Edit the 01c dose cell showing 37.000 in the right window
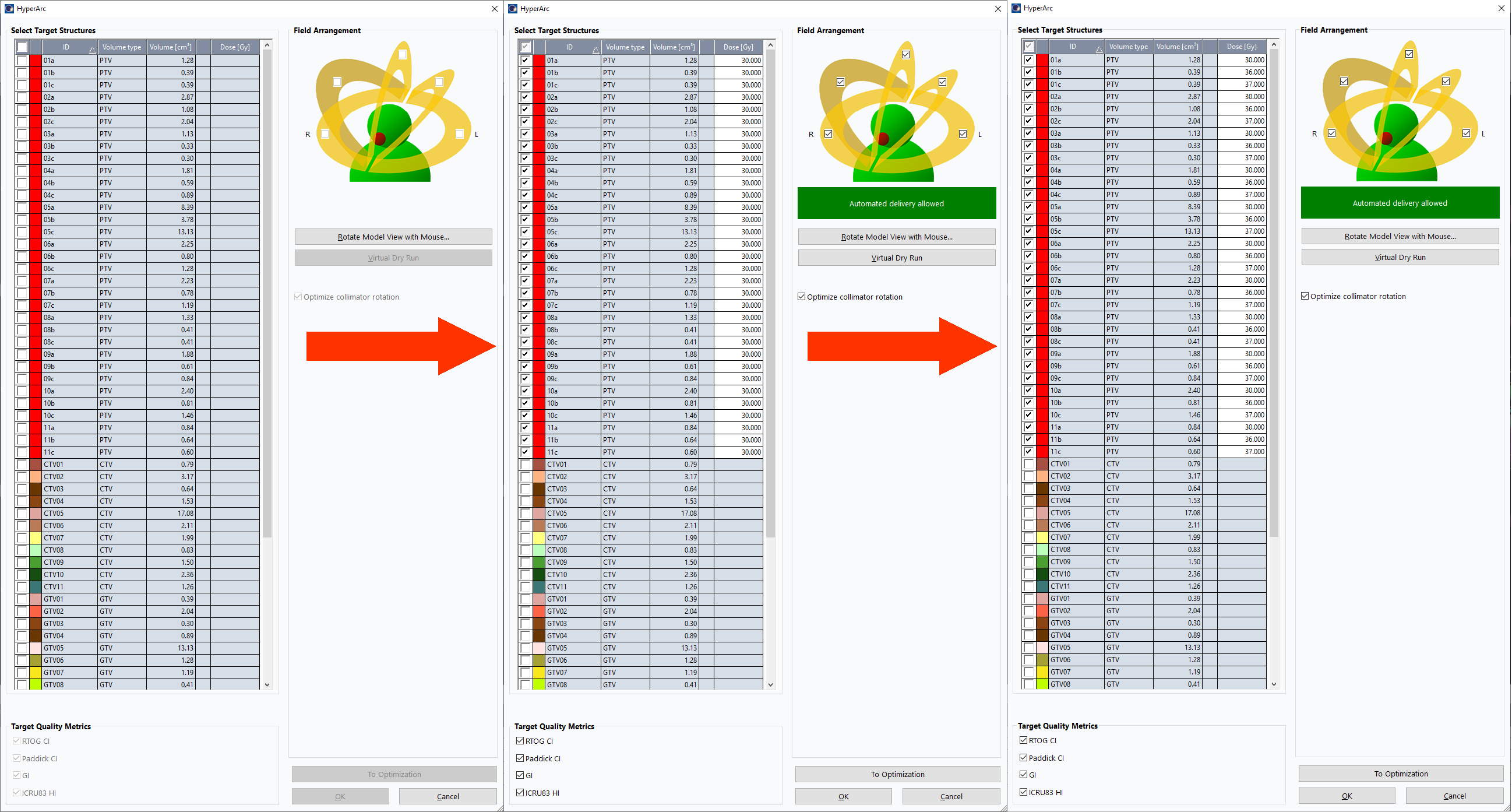This screenshot has width=1512, height=812. click(1242, 85)
